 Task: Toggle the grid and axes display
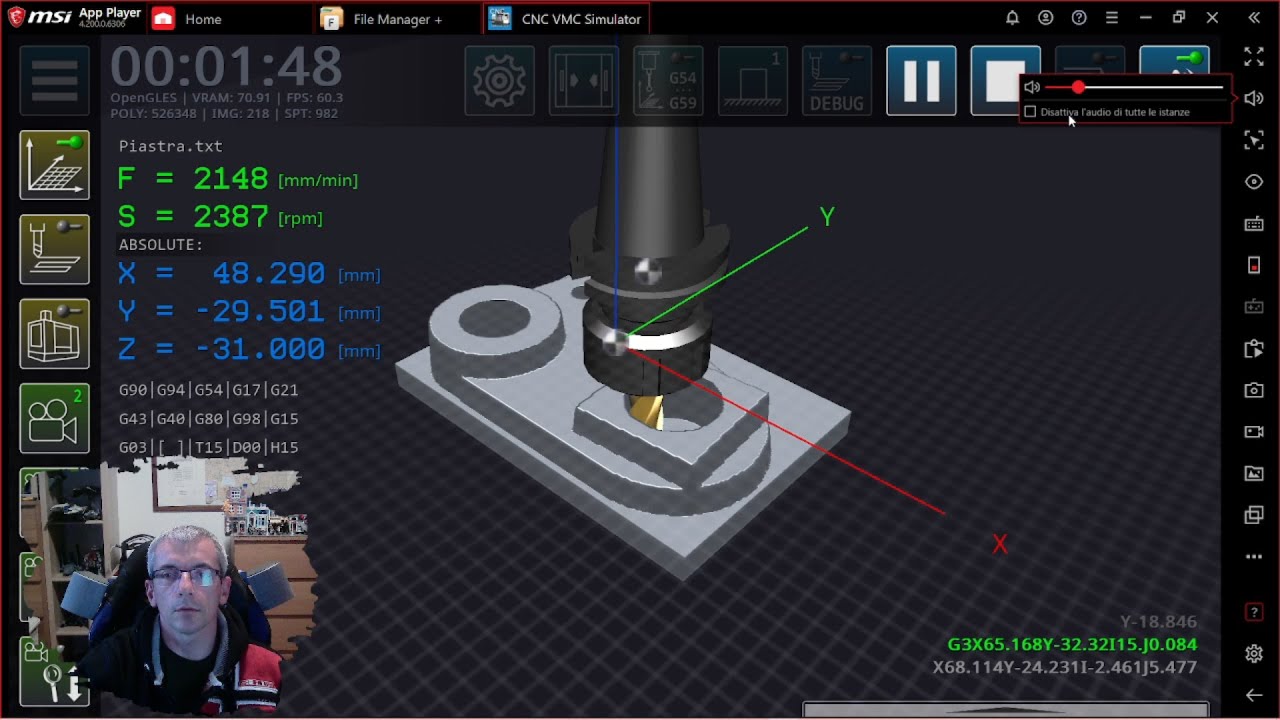54,165
